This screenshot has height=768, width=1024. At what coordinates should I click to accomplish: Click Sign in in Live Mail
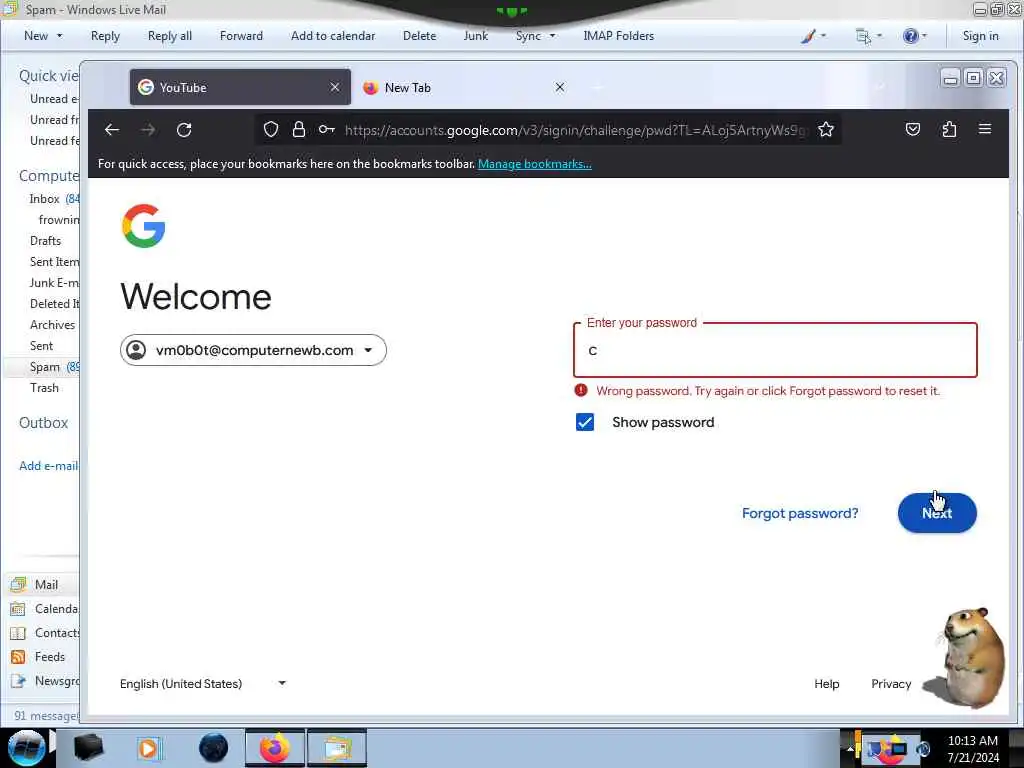980,36
